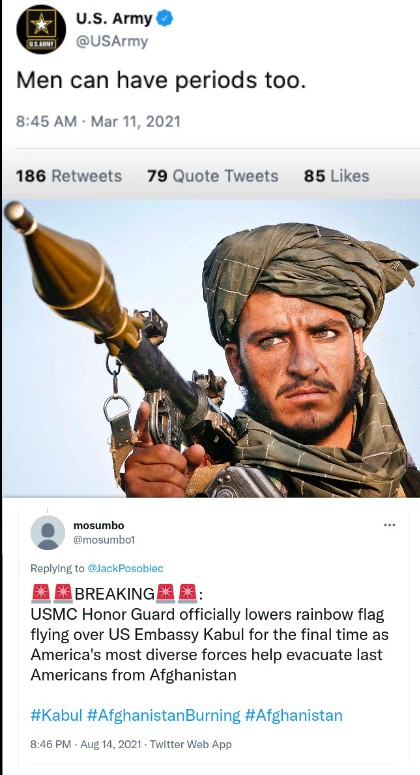
Task: Open the #Kabul hashtag
Action: click(56, 715)
